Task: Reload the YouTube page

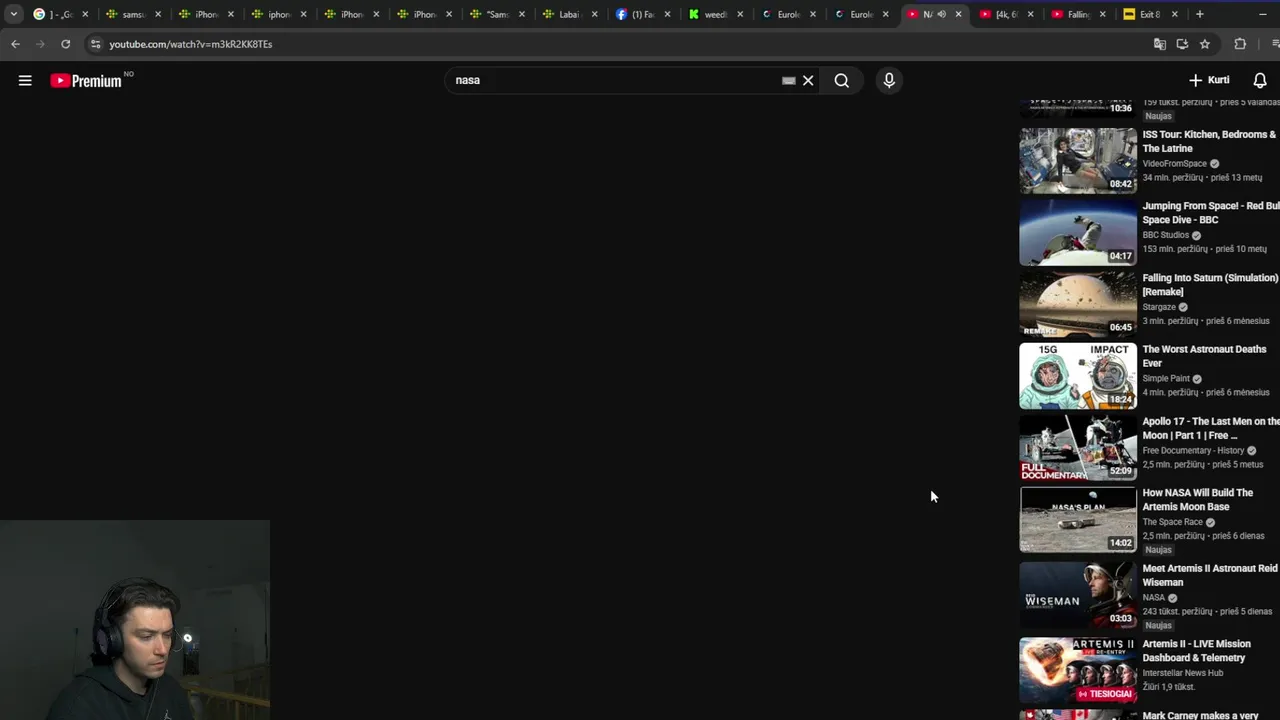Action: click(x=65, y=44)
